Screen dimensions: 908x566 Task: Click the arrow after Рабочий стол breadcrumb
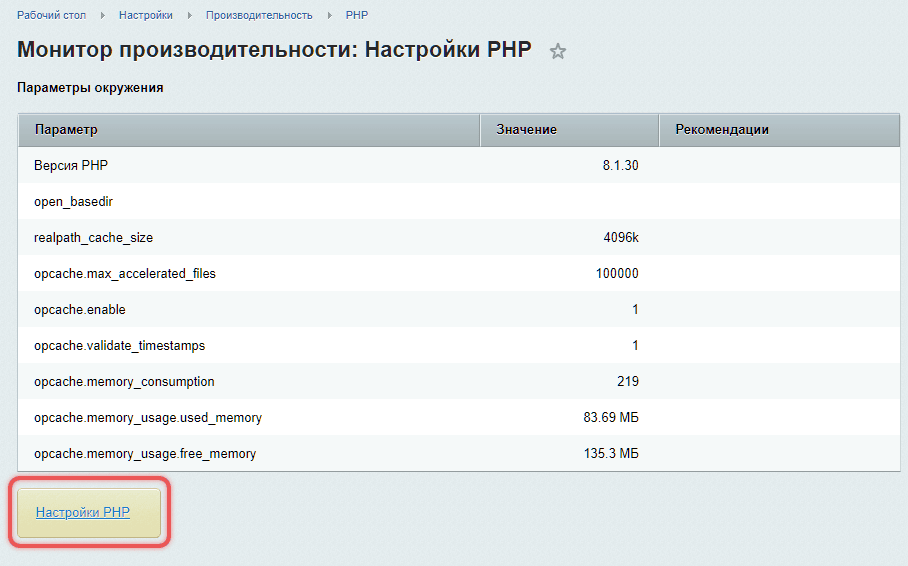[102, 16]
